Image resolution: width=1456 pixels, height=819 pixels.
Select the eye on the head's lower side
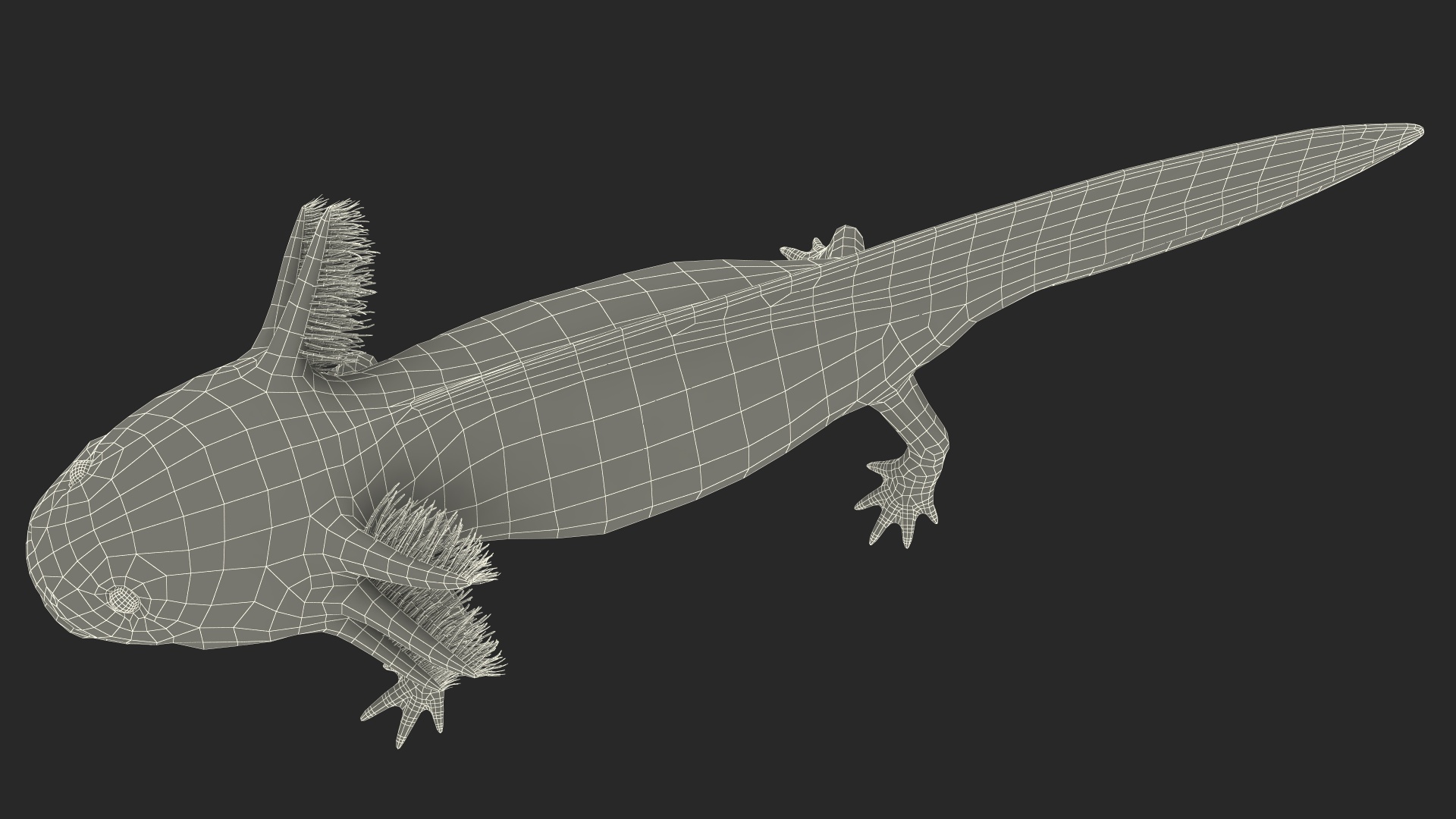click(123, 601)
